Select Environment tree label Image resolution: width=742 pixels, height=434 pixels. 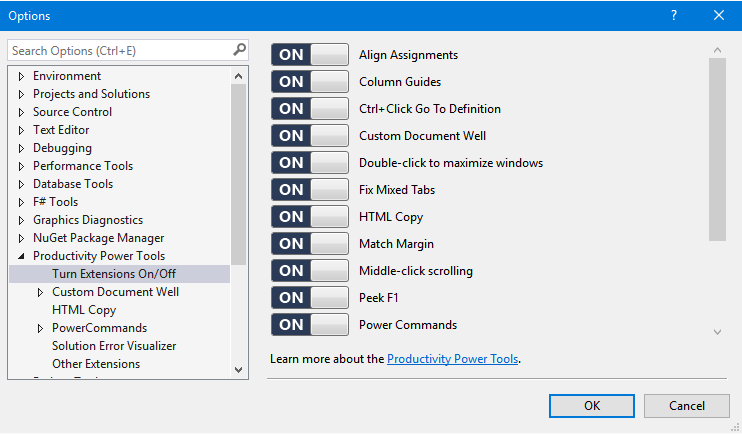pos(67,76)
